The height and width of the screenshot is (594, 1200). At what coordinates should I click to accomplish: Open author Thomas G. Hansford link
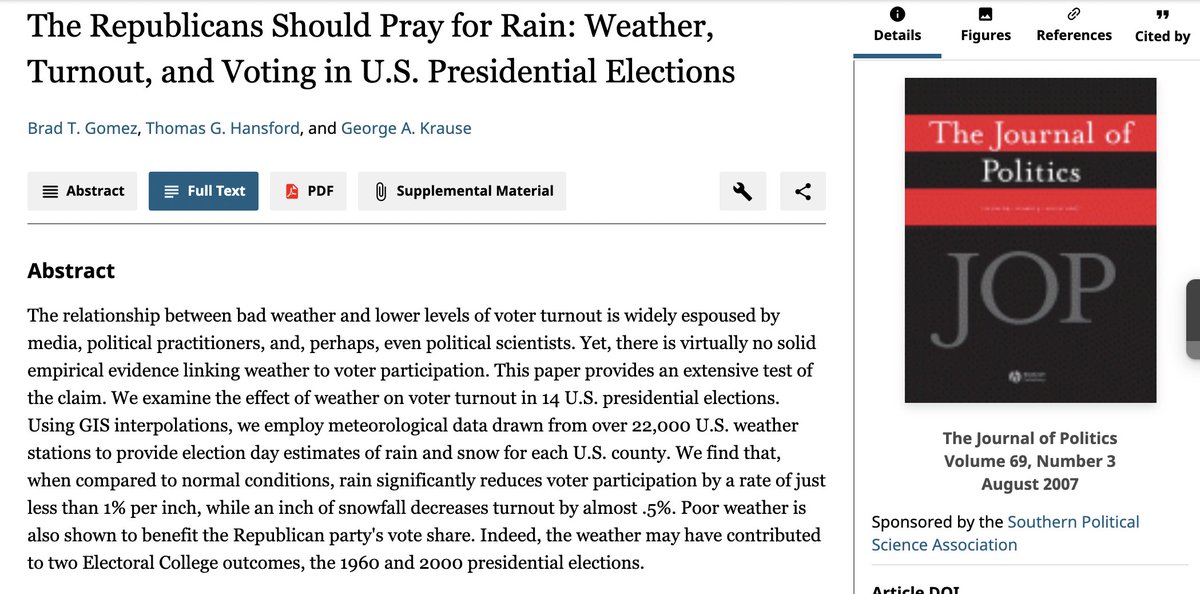click(x=224, y=128)
